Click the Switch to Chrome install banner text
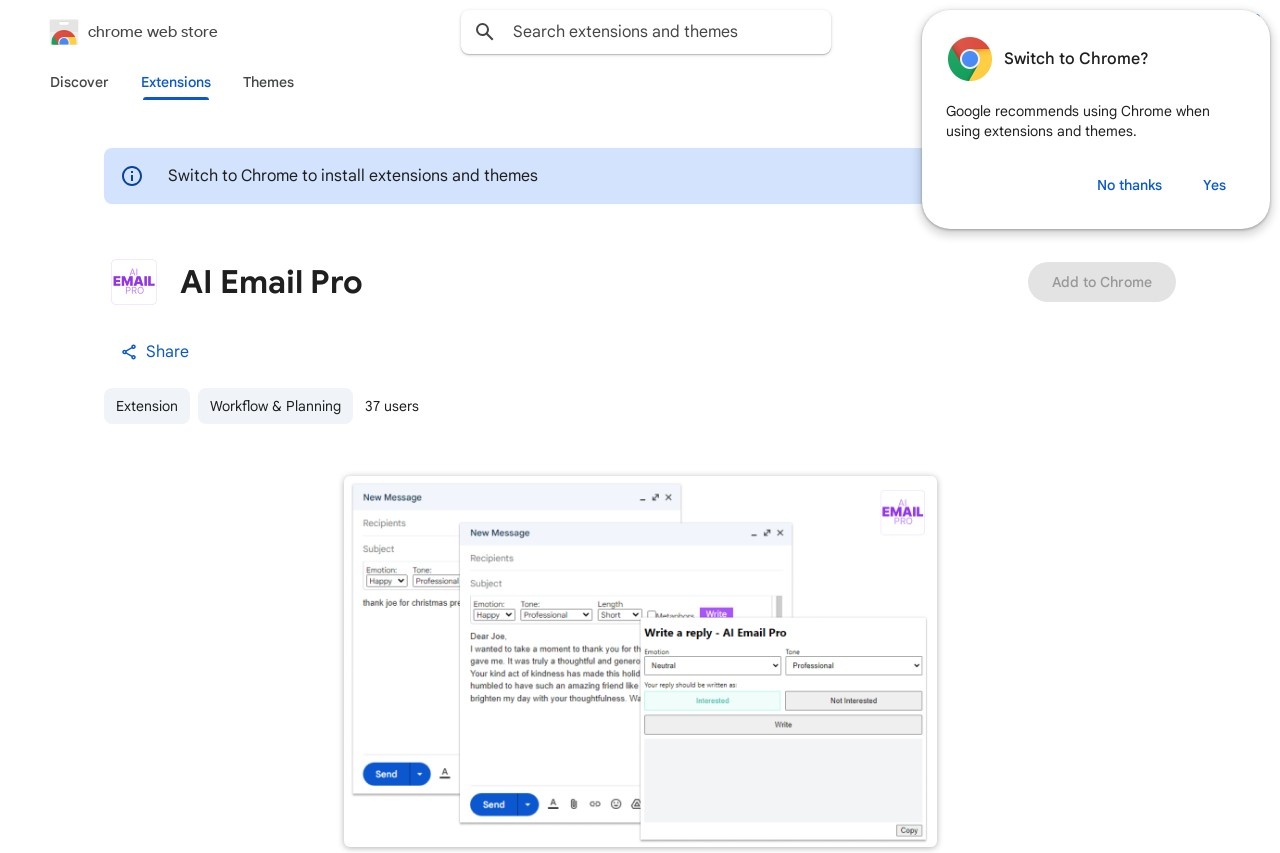This screenshot has width=1280, height=853. (353, 176)
